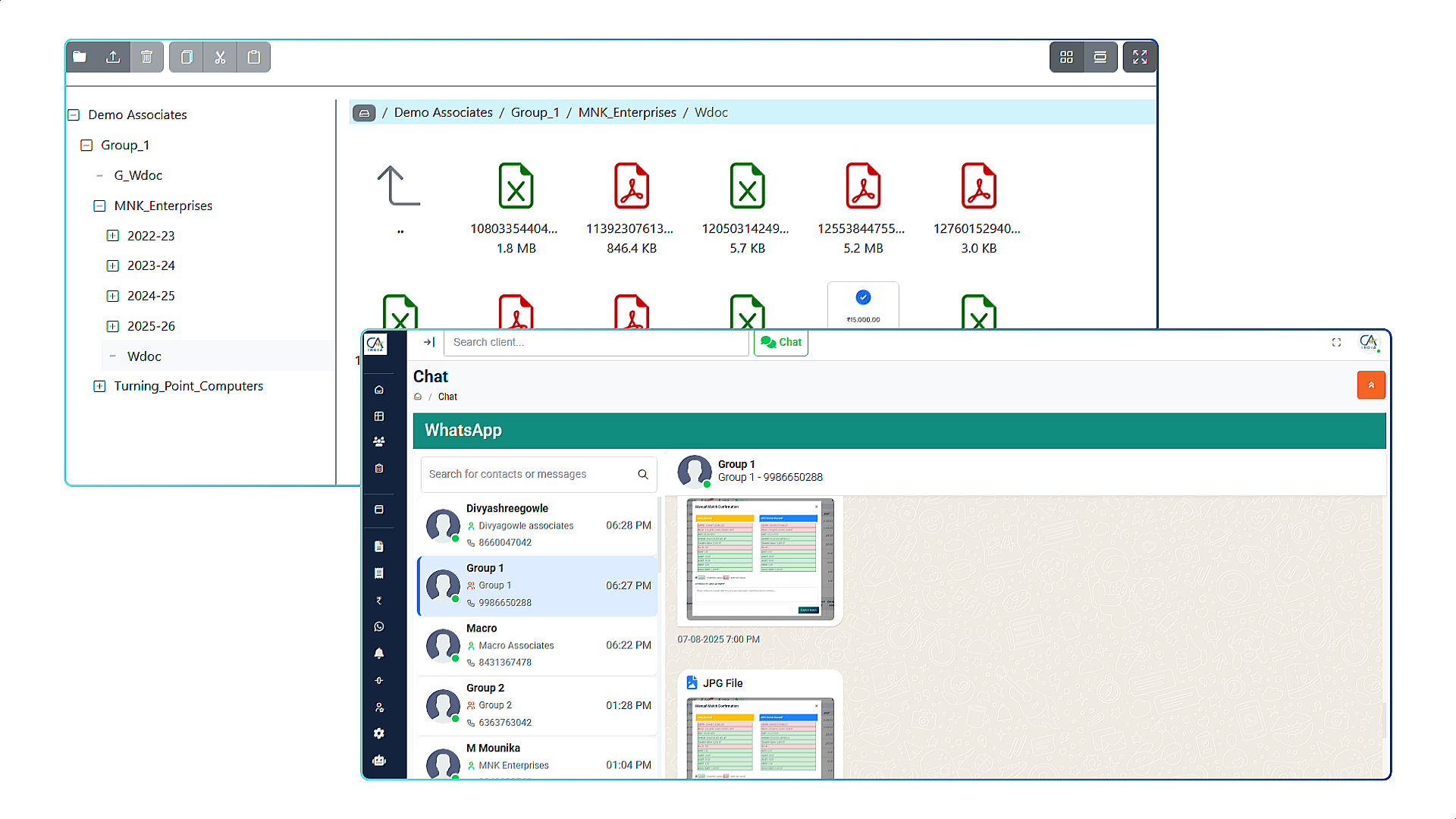Viewport: 1456px width, 819px height.
Task: Collapse the Demo Associates tree node
Action: tap(74, 115)
